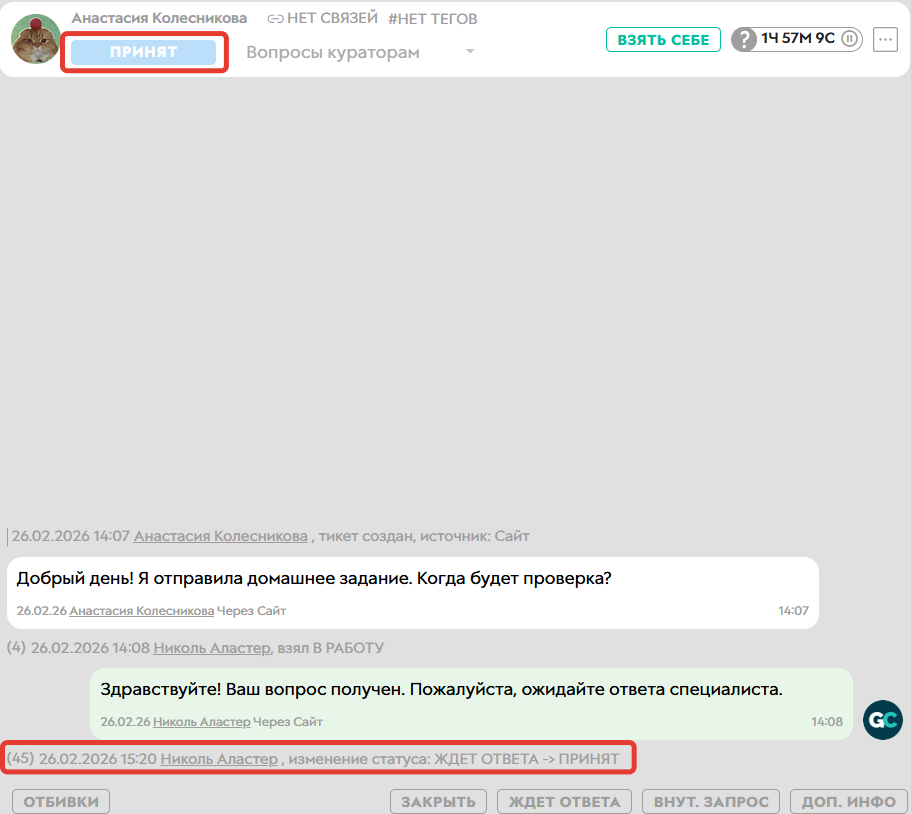The image size is (911, 814).
Task: Click the #НЕТ ТЕГОВ tag label
Action: 432,19
